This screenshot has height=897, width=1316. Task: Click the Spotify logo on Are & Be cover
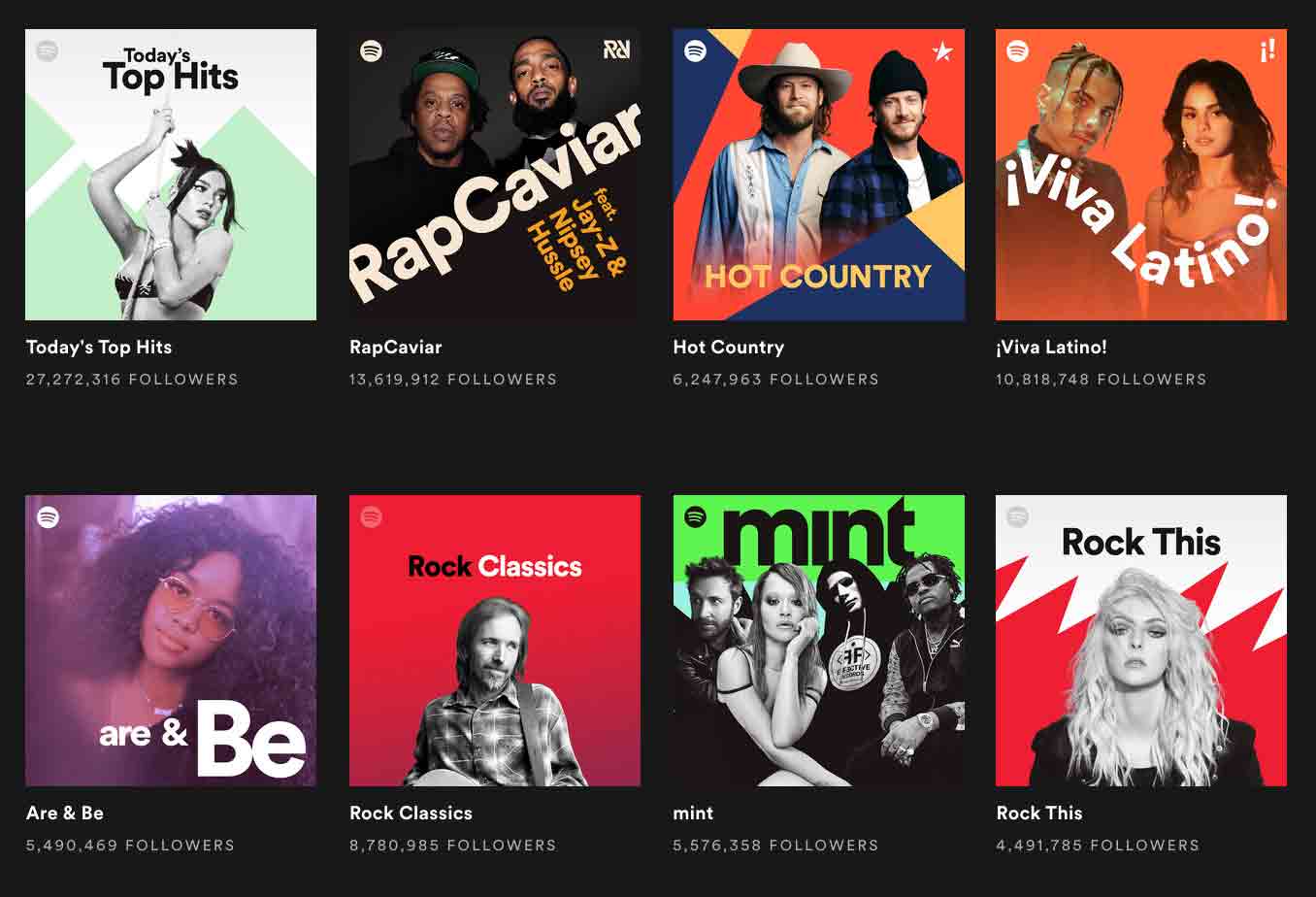[x=47, y=516]
